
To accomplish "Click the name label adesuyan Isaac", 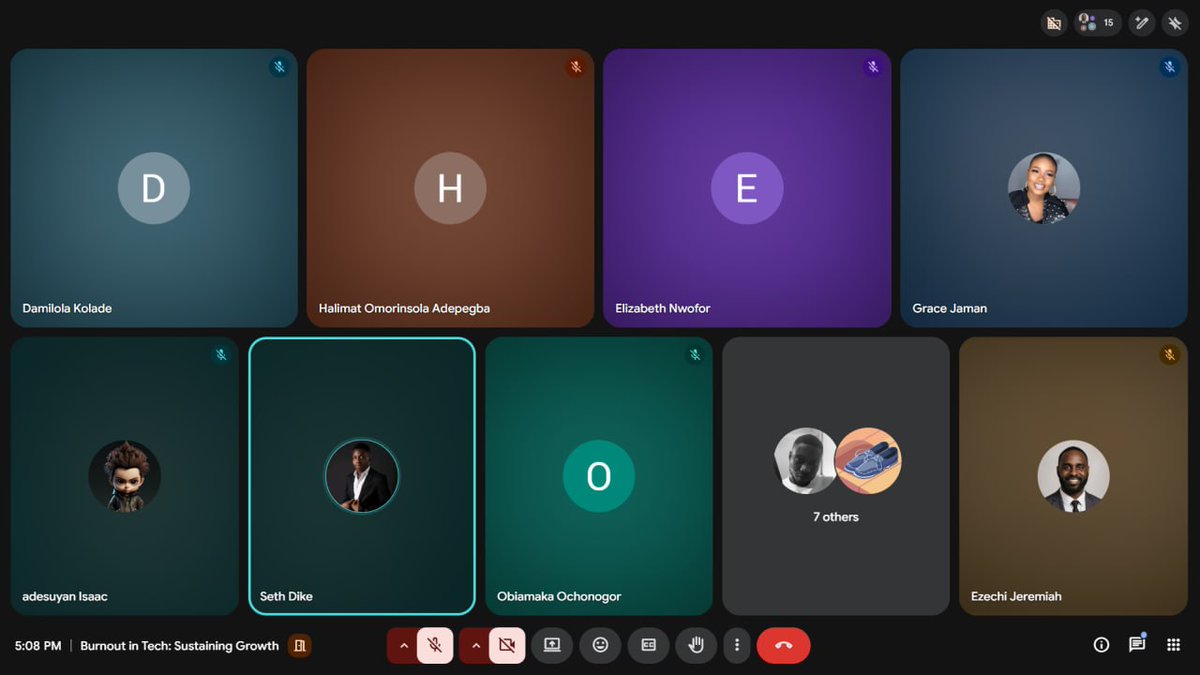I will pyautogui.click(x=65, y=596).
